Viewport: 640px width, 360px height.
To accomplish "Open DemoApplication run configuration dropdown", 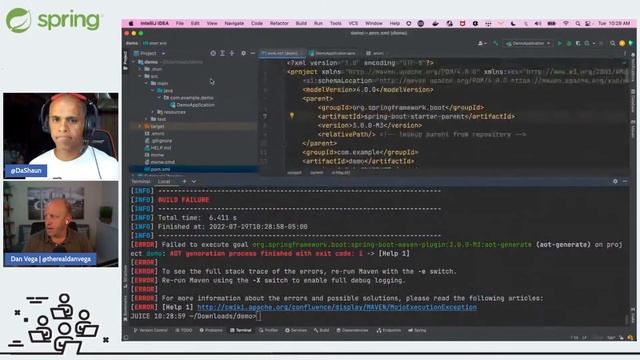I will point(528,43).
